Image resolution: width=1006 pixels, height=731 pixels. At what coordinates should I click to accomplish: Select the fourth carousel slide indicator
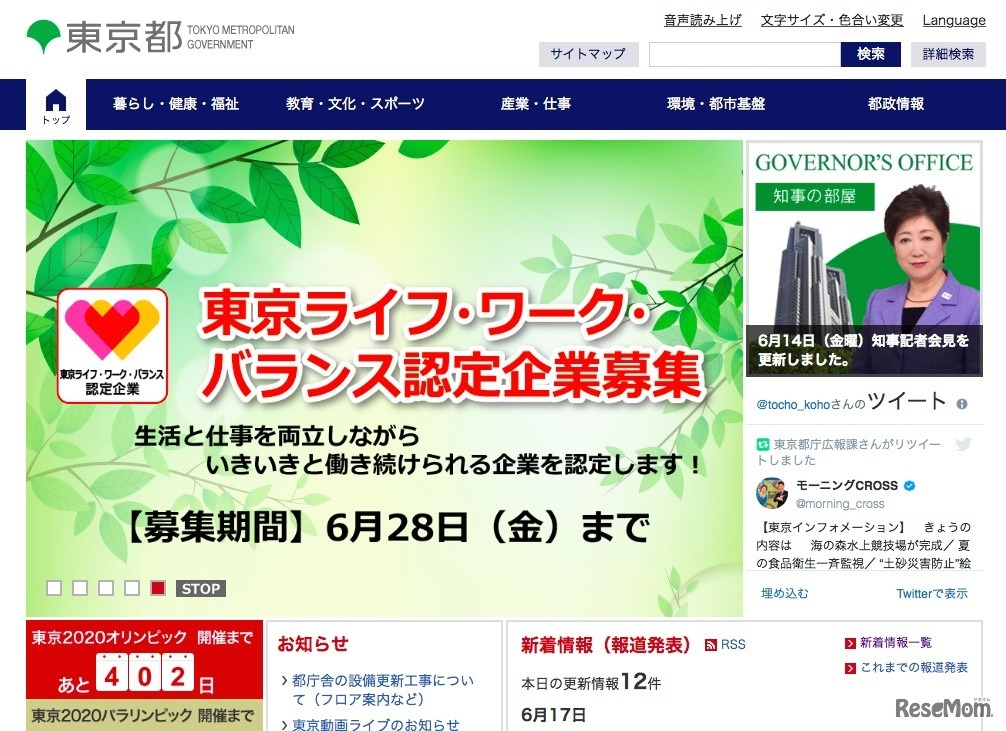point(132,588)
